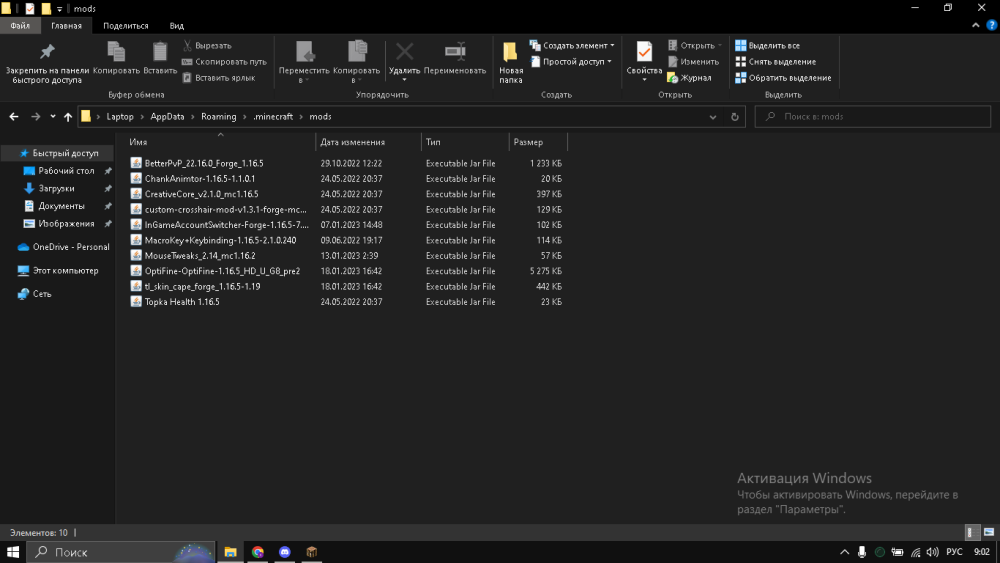Choose Скопировать путь (Copy path)
This screenshot has height=563, width=1000.
coord(224,62)
